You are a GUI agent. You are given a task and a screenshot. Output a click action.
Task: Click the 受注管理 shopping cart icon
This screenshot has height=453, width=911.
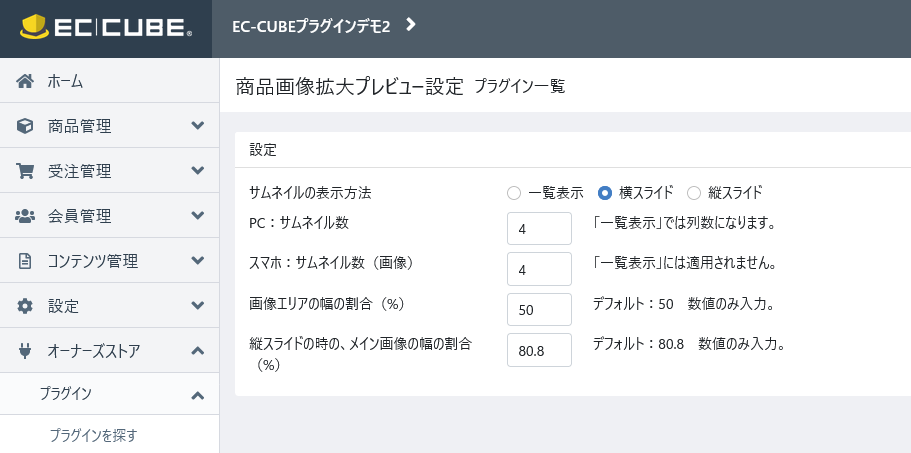pos(25,171)
